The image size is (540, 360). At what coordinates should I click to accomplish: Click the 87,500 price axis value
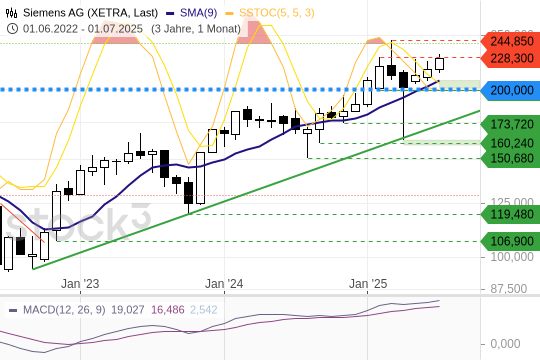coord(508,289)
